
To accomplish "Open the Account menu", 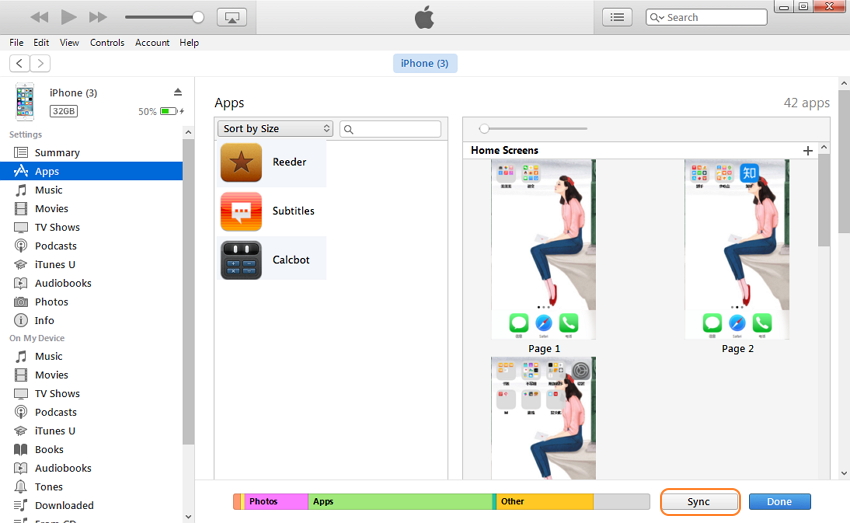I will tap(152, 42).
